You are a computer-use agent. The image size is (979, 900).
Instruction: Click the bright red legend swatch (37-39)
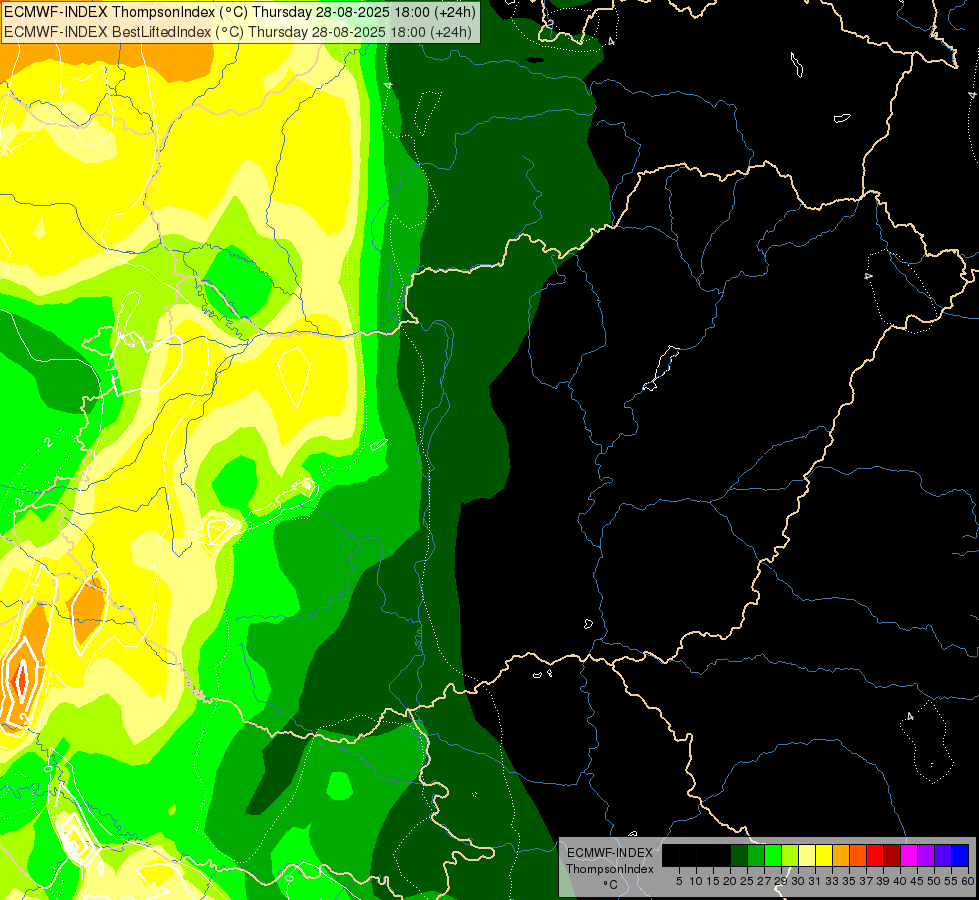pos(875,855)
